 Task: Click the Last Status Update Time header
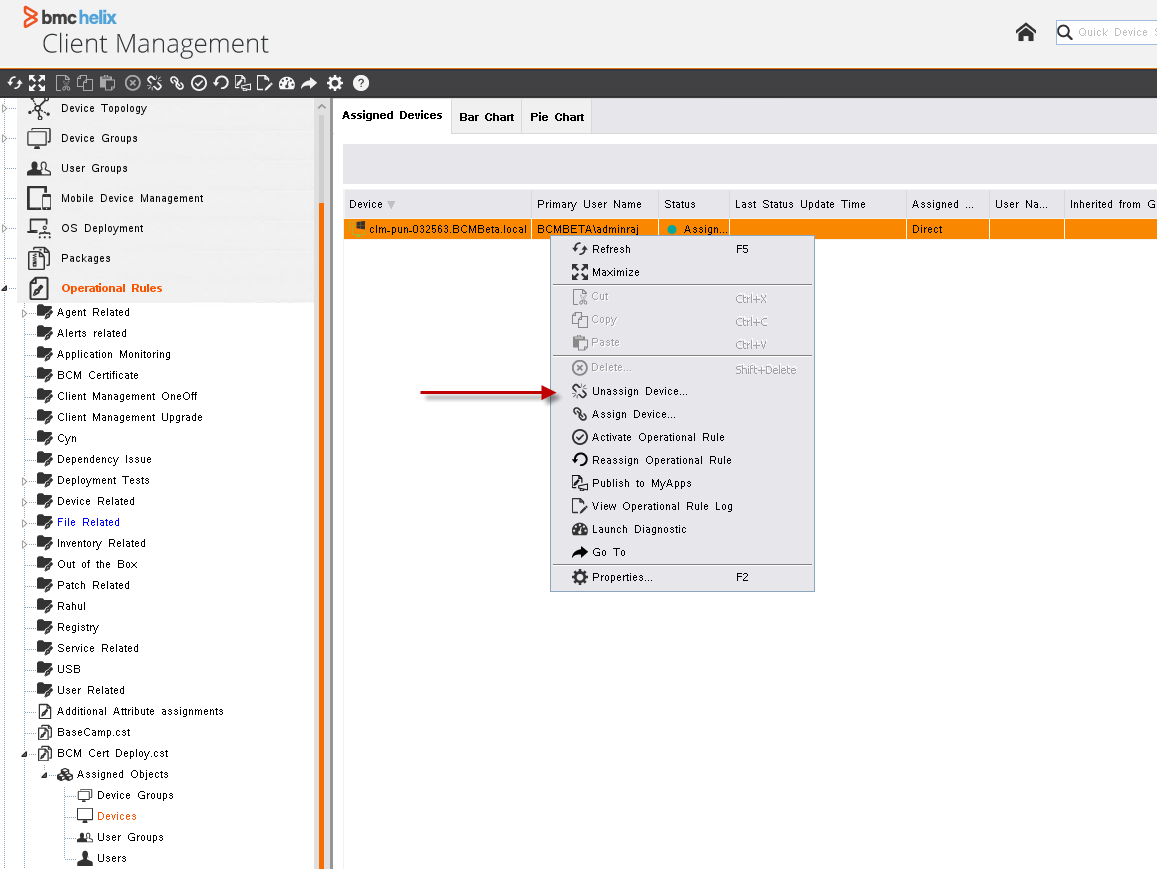pyautogui.click(x=818, y=204)
